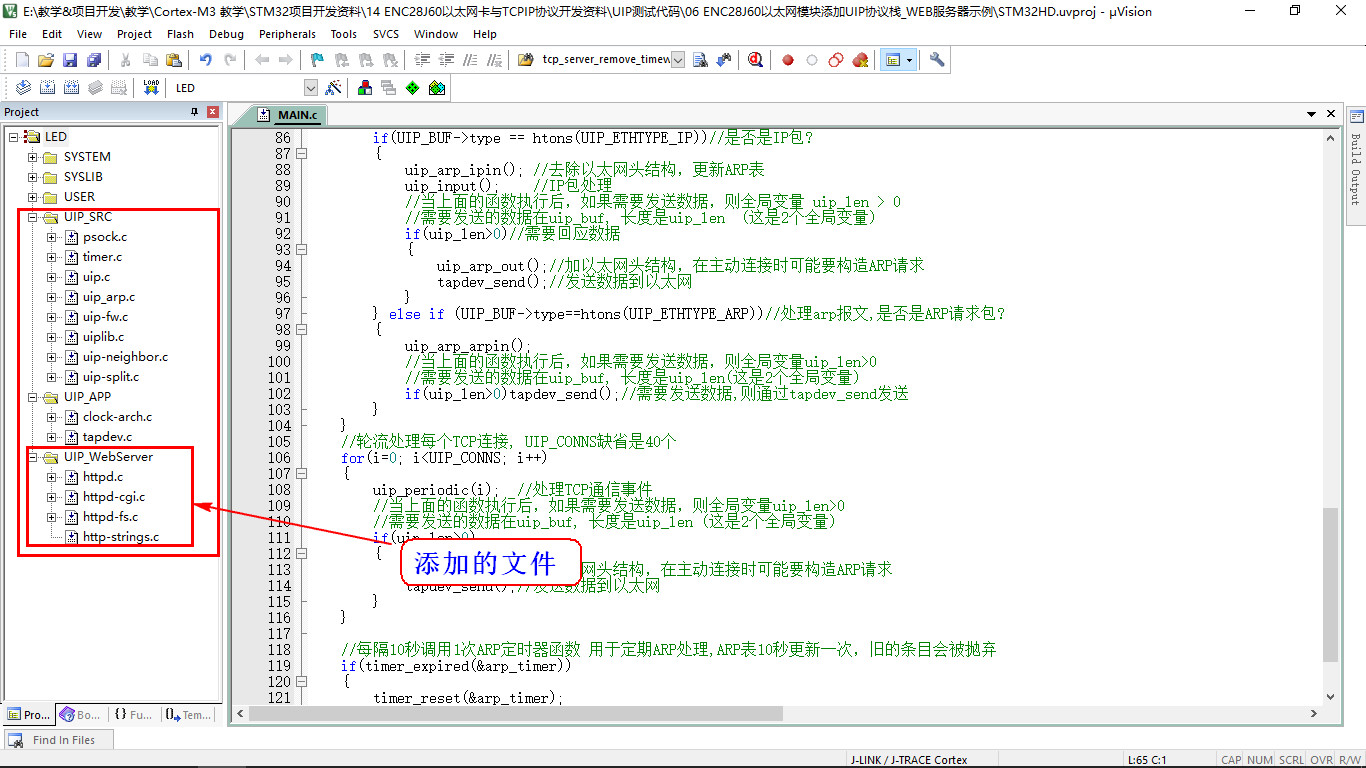The image size is (1366, 768).
Task: Open the Project menu
Action: pyautogui.click(x=135, y=34)
